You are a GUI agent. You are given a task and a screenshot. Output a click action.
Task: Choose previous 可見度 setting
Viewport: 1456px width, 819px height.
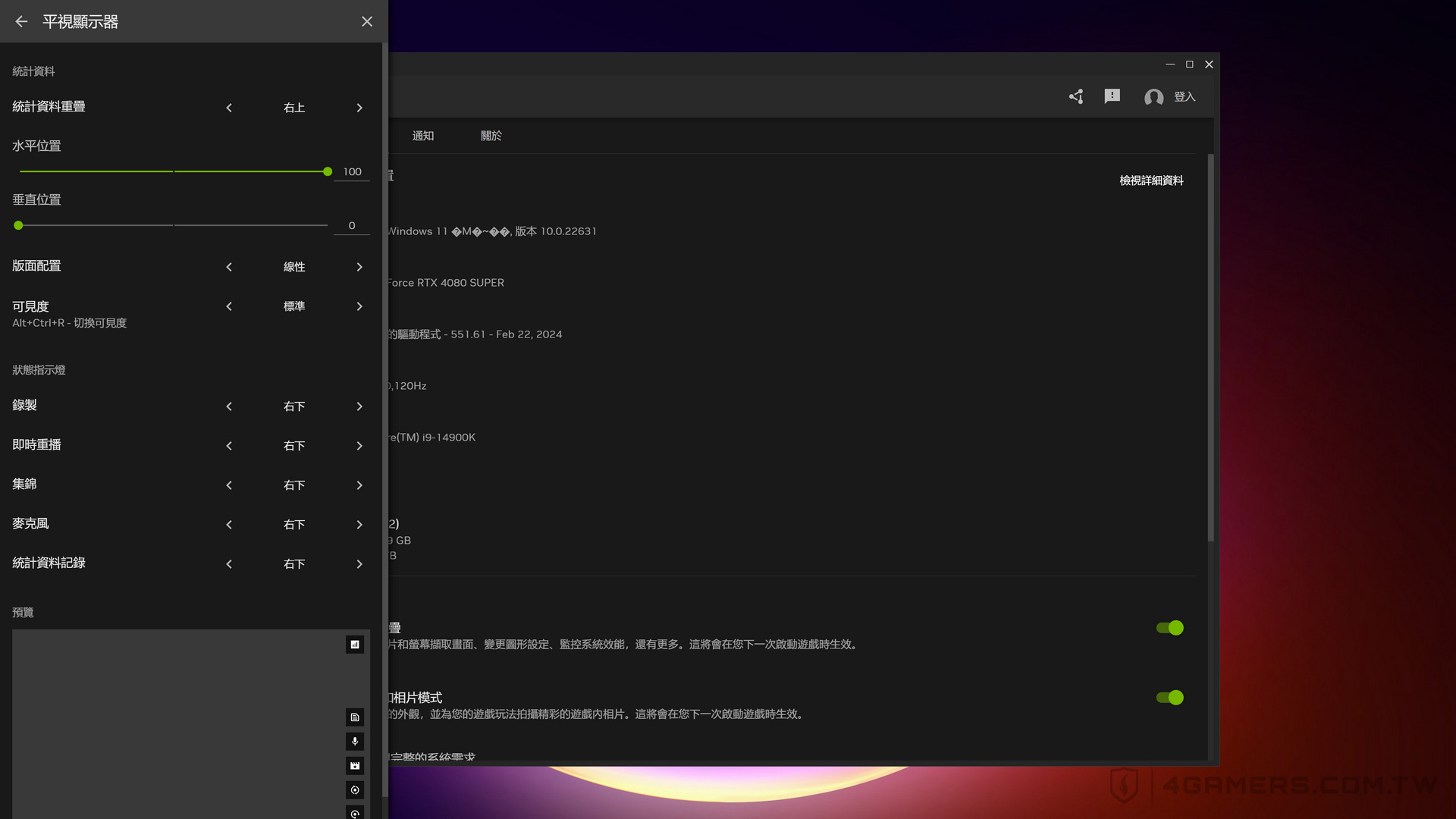tap(229, 306)
